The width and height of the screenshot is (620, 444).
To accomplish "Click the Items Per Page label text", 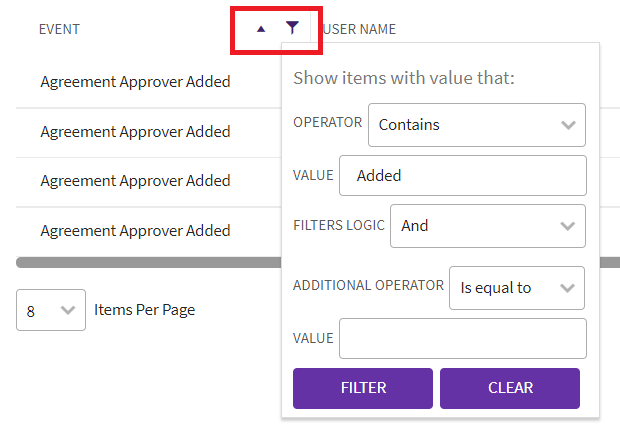I will [144, 310].
